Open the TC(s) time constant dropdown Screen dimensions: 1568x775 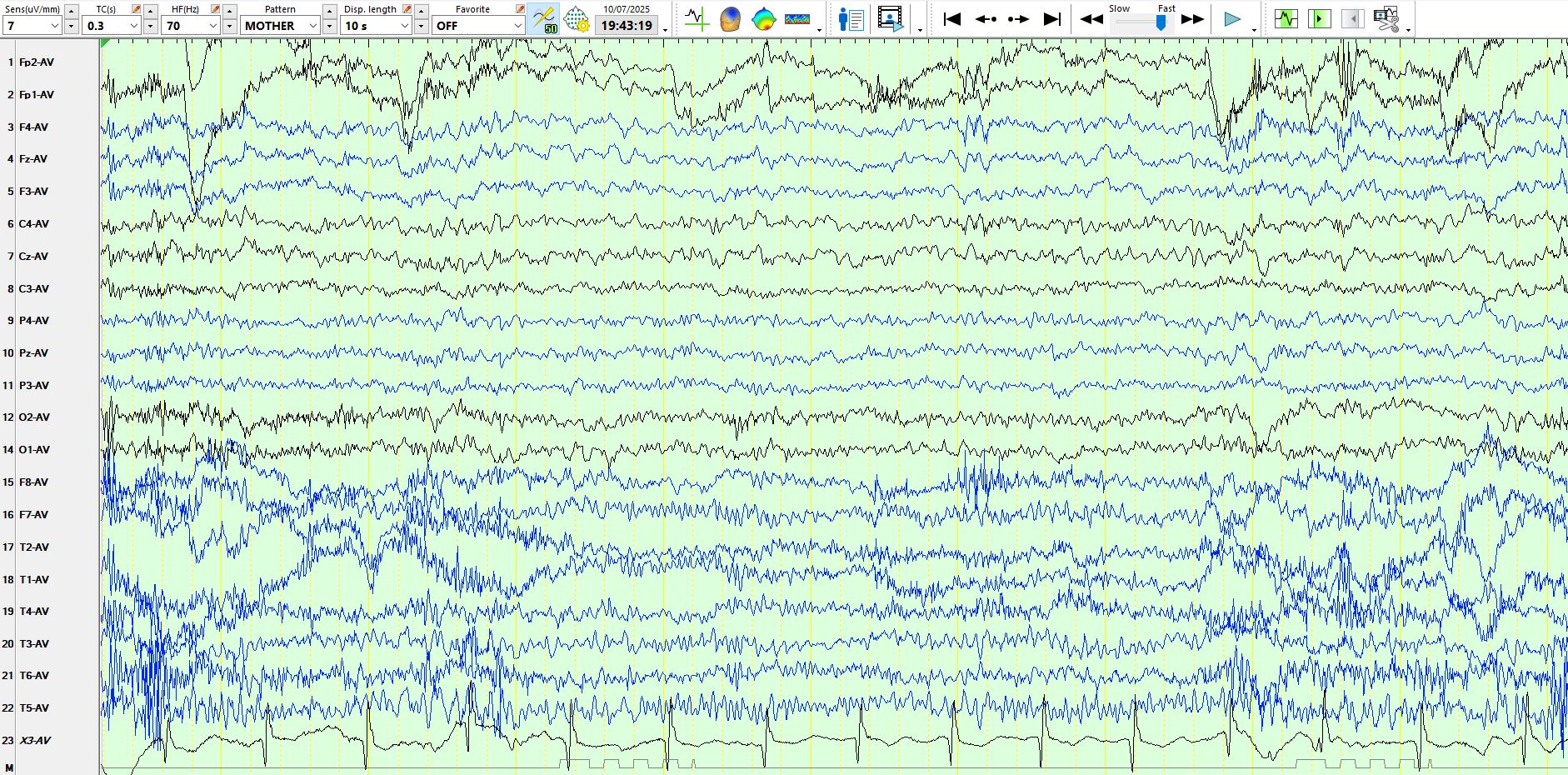point(112,26)
